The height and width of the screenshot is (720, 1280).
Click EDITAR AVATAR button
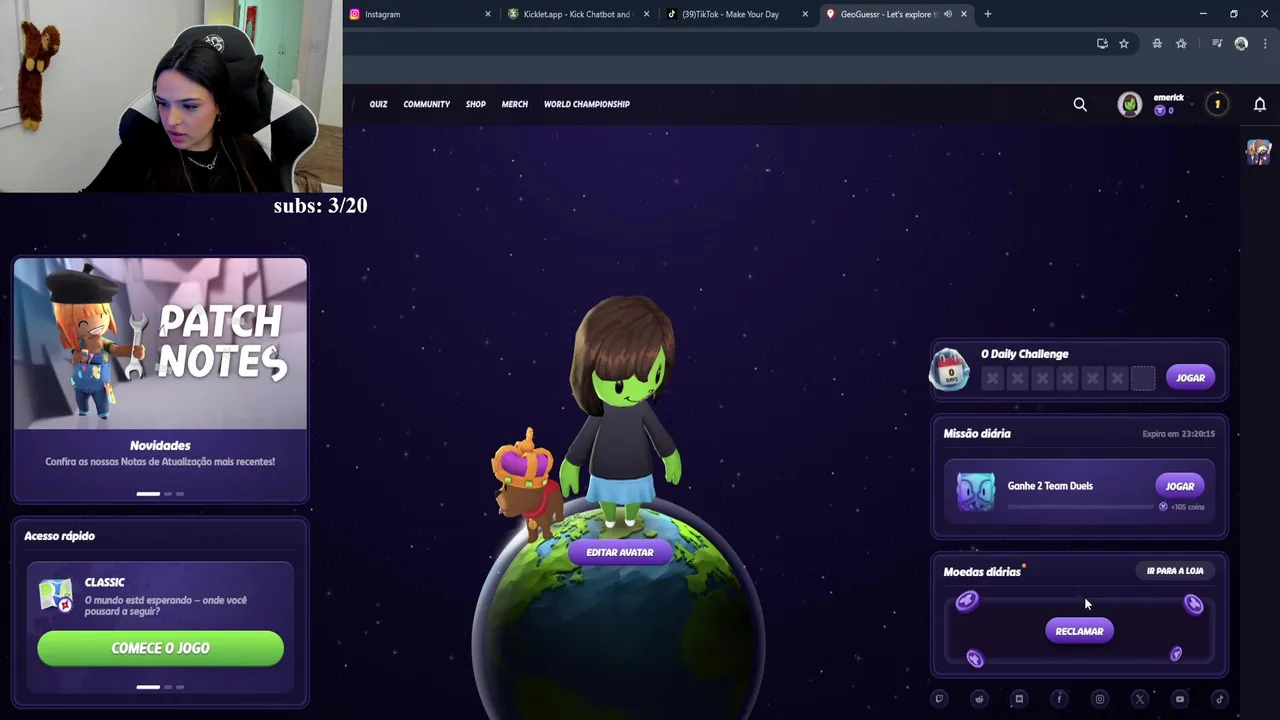point(620,552)
